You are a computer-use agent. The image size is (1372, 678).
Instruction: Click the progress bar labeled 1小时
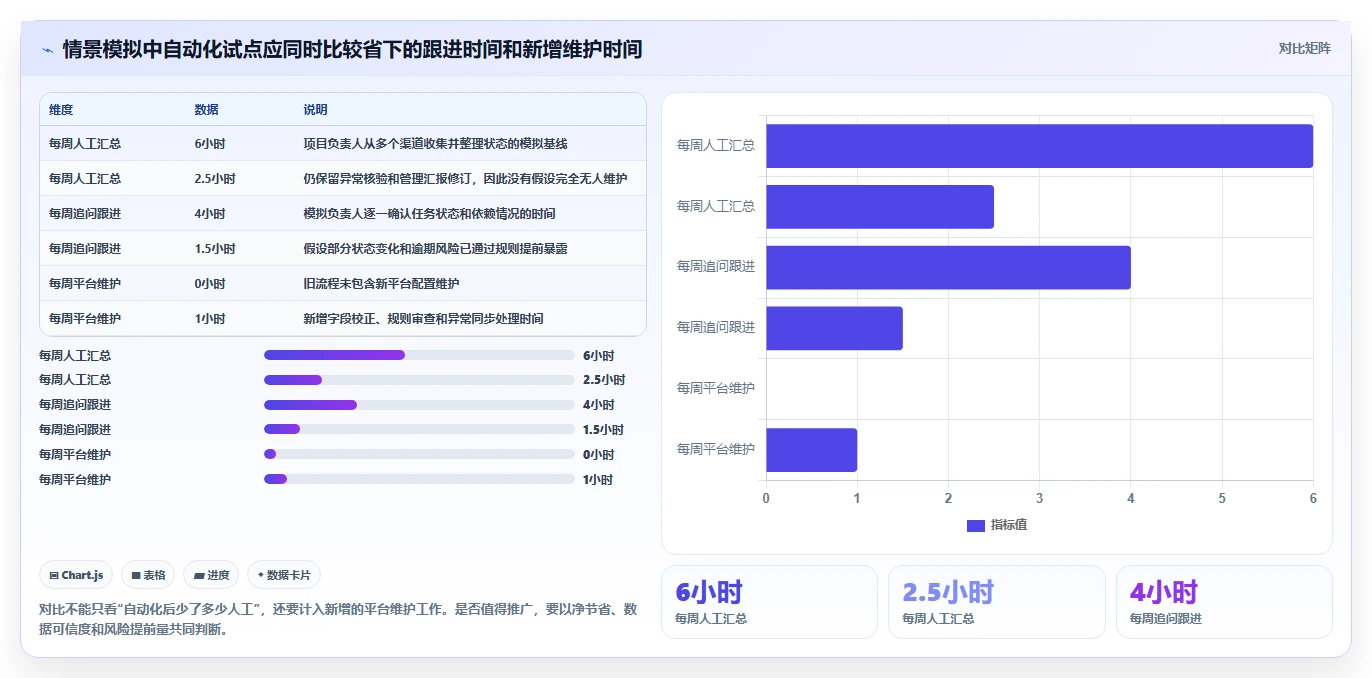point(419,479)
